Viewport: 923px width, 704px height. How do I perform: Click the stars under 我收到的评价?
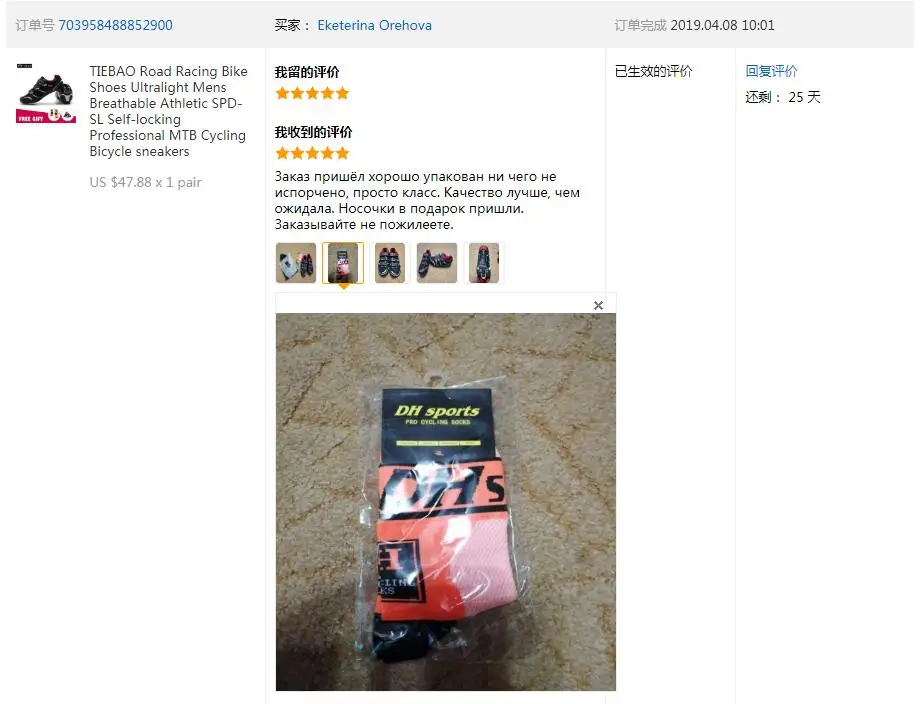313,153
